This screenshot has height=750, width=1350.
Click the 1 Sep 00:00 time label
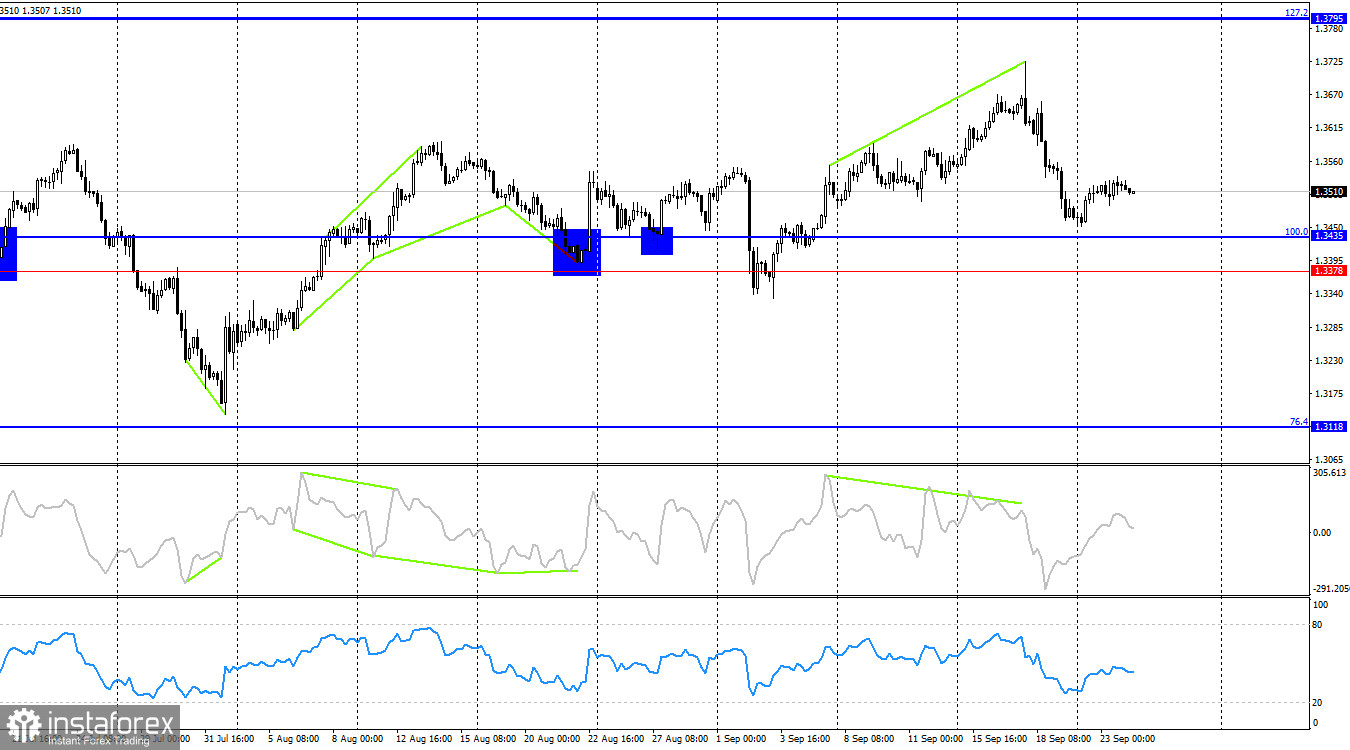point(740,739)
